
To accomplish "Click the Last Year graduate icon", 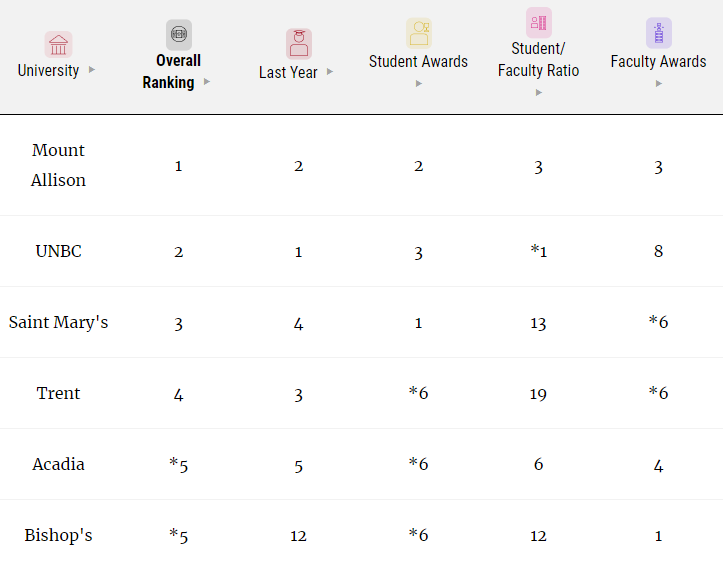I will click(x=298, y=44).
